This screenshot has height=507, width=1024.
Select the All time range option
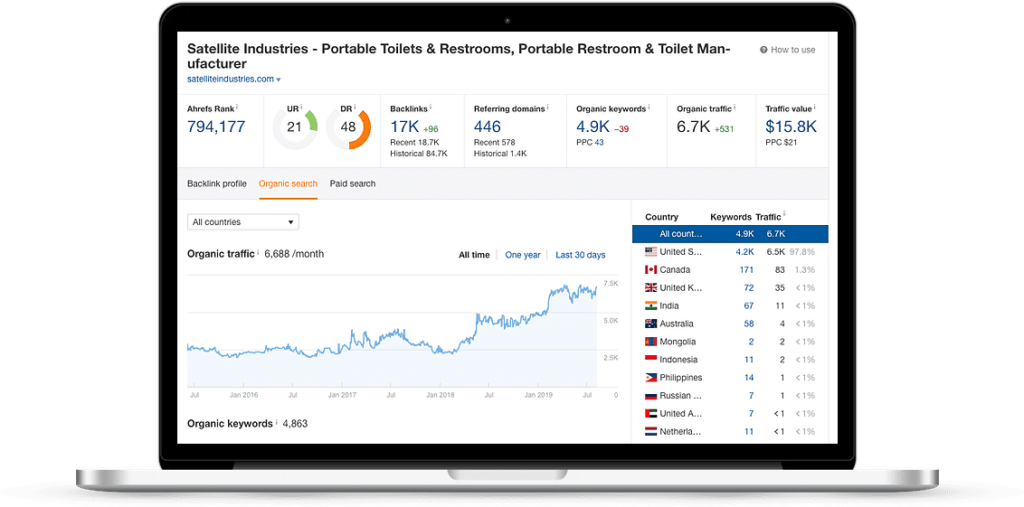coord(474,255)
